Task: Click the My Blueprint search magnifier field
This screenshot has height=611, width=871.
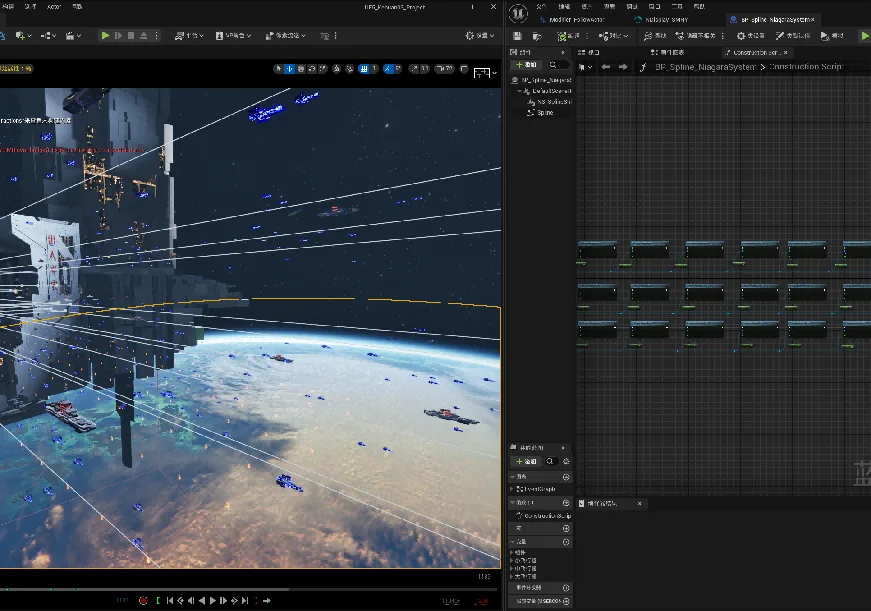Action: tap(550, 462)
